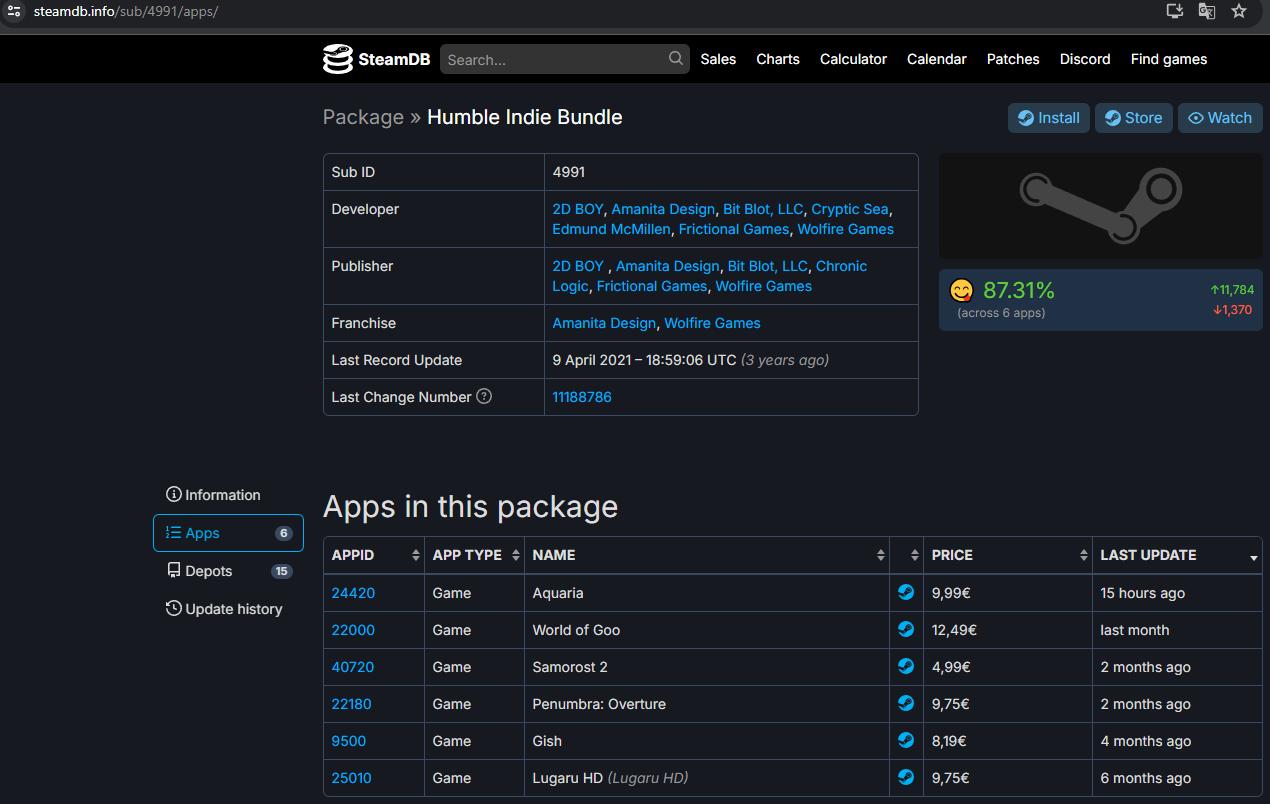Sort the table by LAST UPDATE column
Viewport: 1270px width, 804px height.
point(1177,555)
